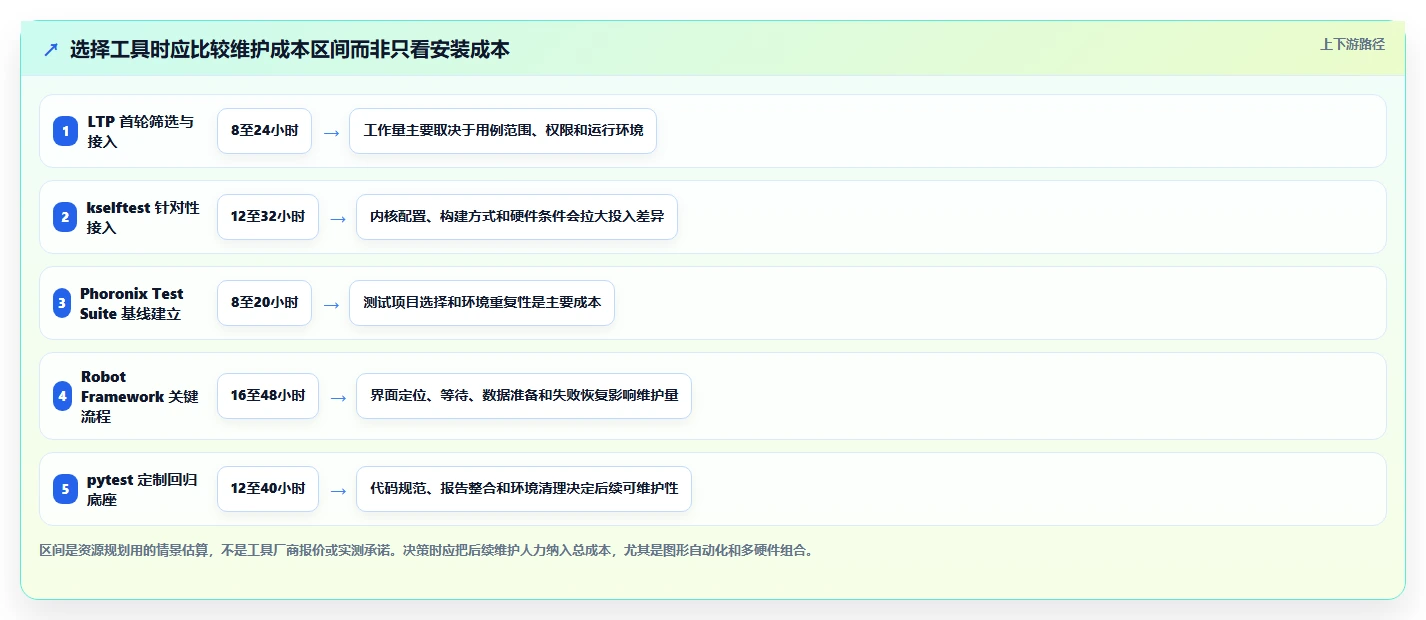Select the LTP 首轮筛选与接入 label

141,131
